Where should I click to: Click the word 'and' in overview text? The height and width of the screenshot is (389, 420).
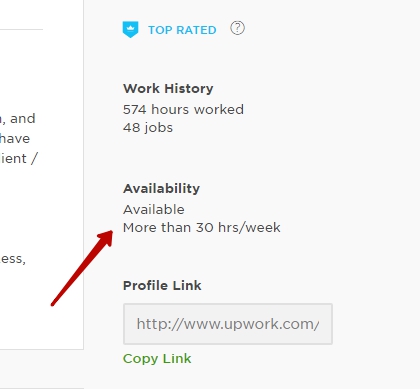(23, 118)
